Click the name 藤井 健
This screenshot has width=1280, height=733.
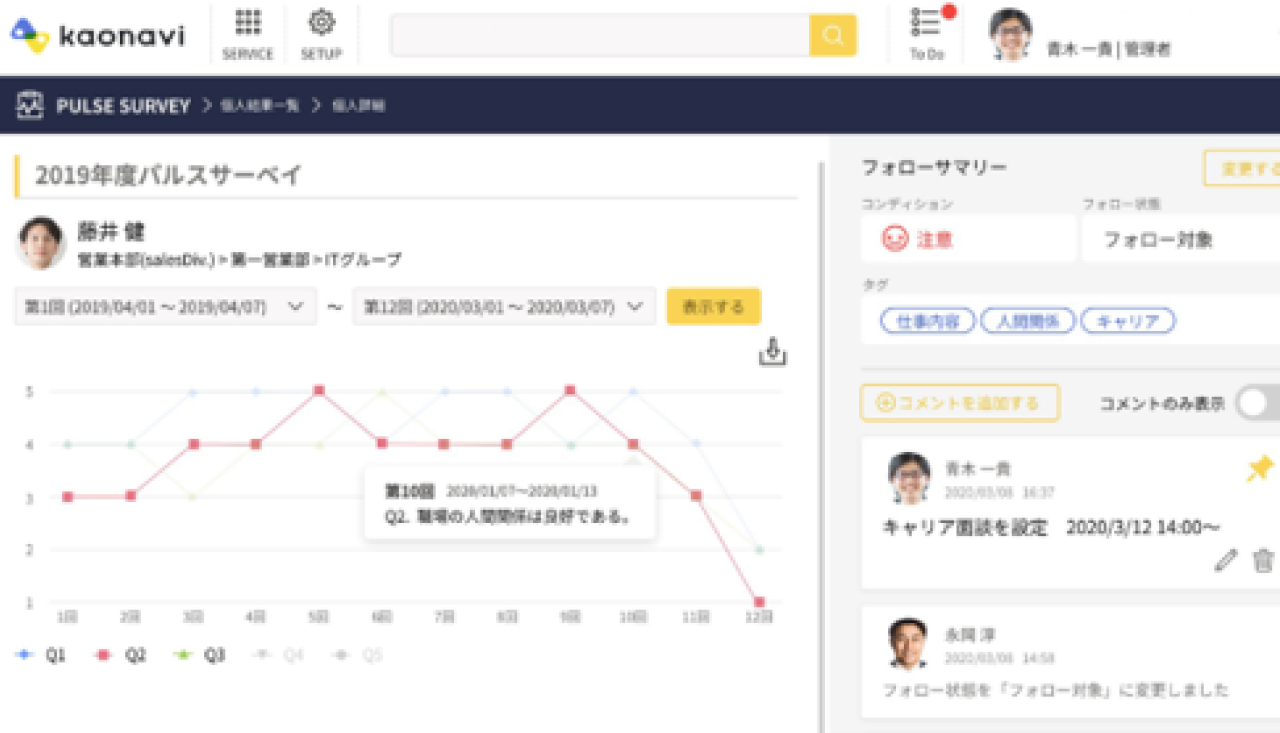[x=111, y=231]
